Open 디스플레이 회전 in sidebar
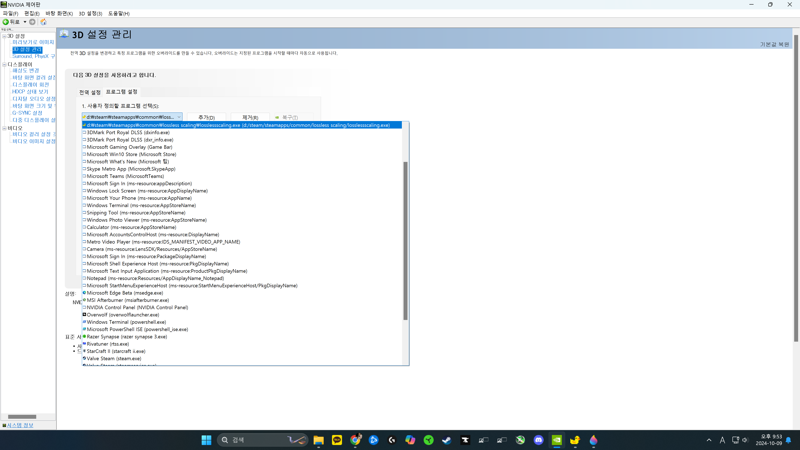Image resolution: width=800 pixels, height=450 pixels. click(31, 85)
